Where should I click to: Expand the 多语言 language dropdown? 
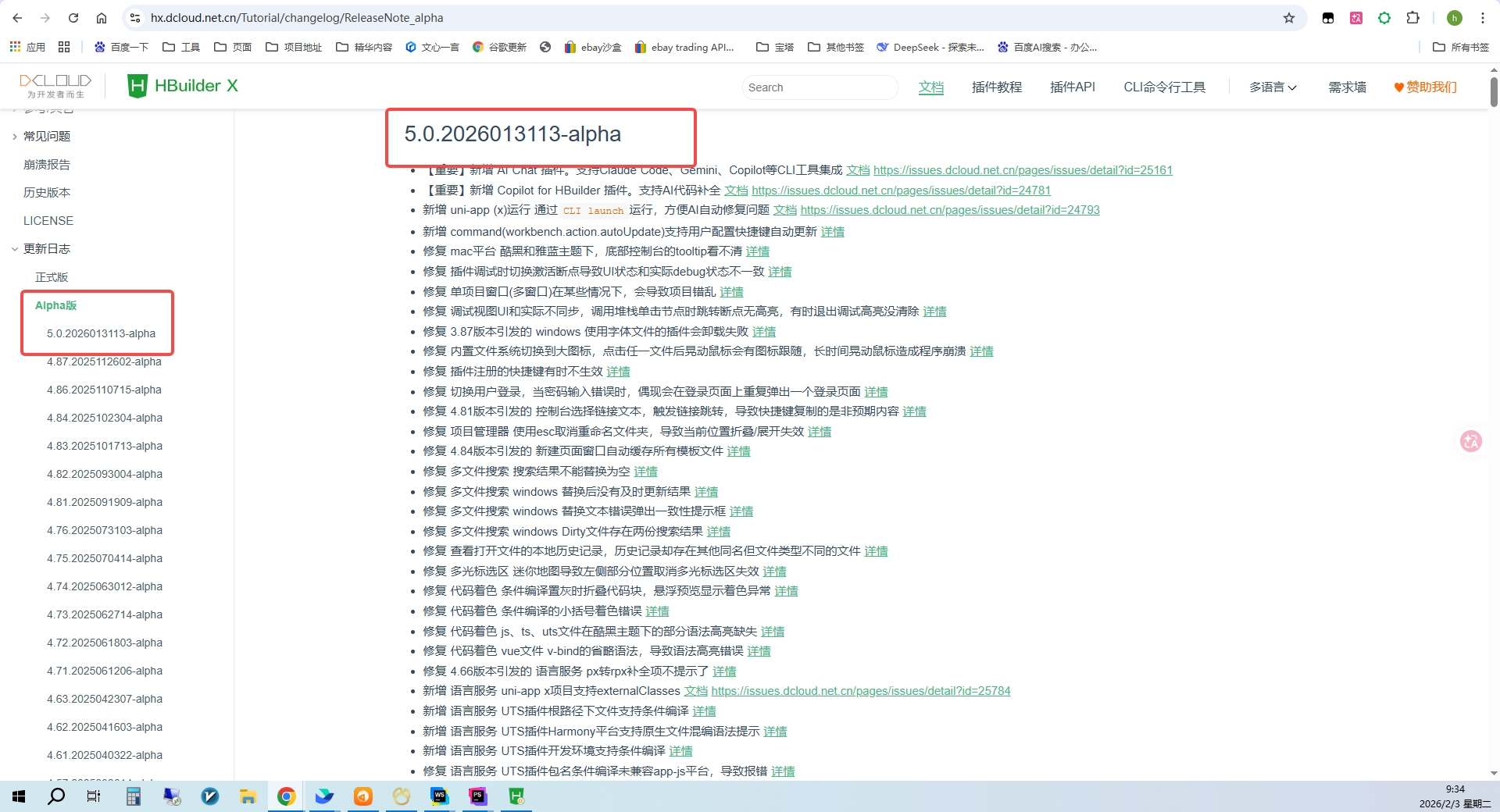pyautogui.click(x=1272, y=87)
